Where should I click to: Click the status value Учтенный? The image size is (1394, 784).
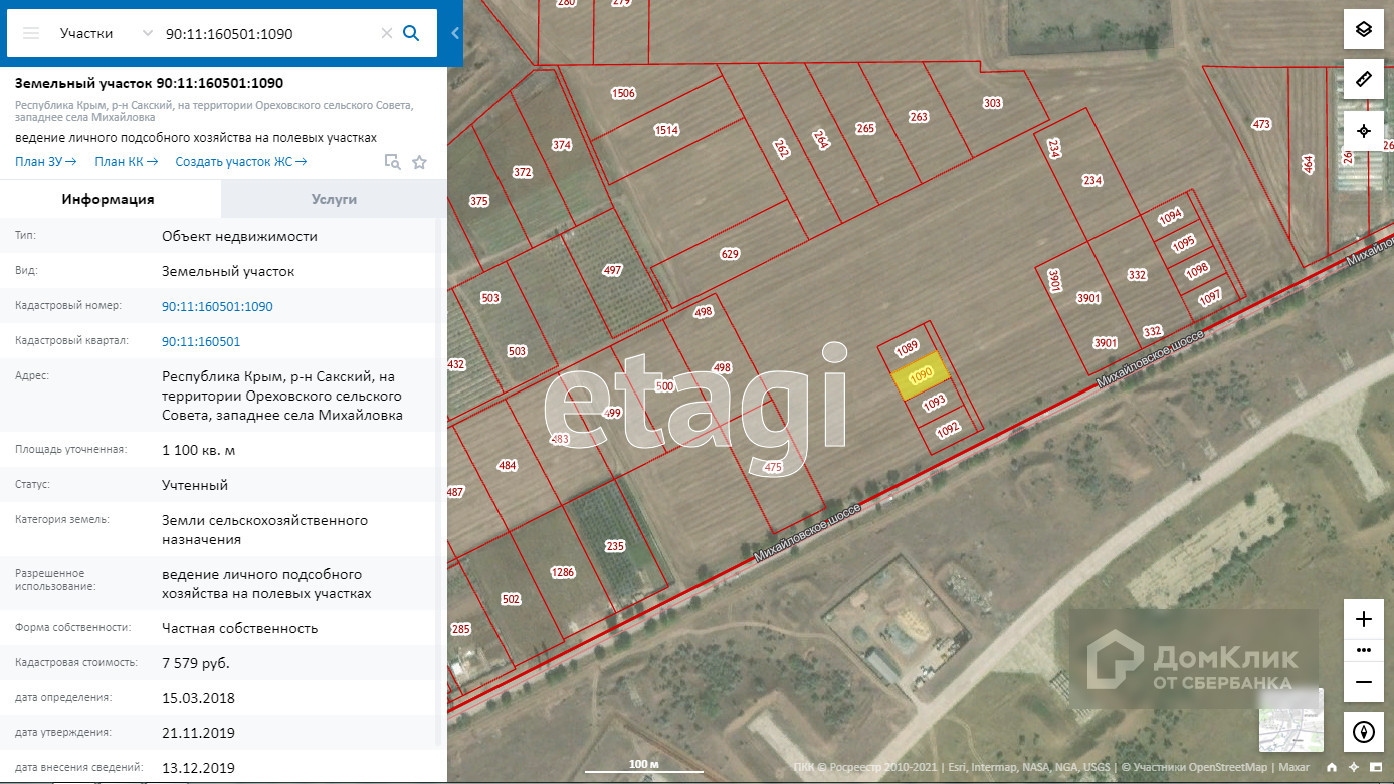coord(195,485)
